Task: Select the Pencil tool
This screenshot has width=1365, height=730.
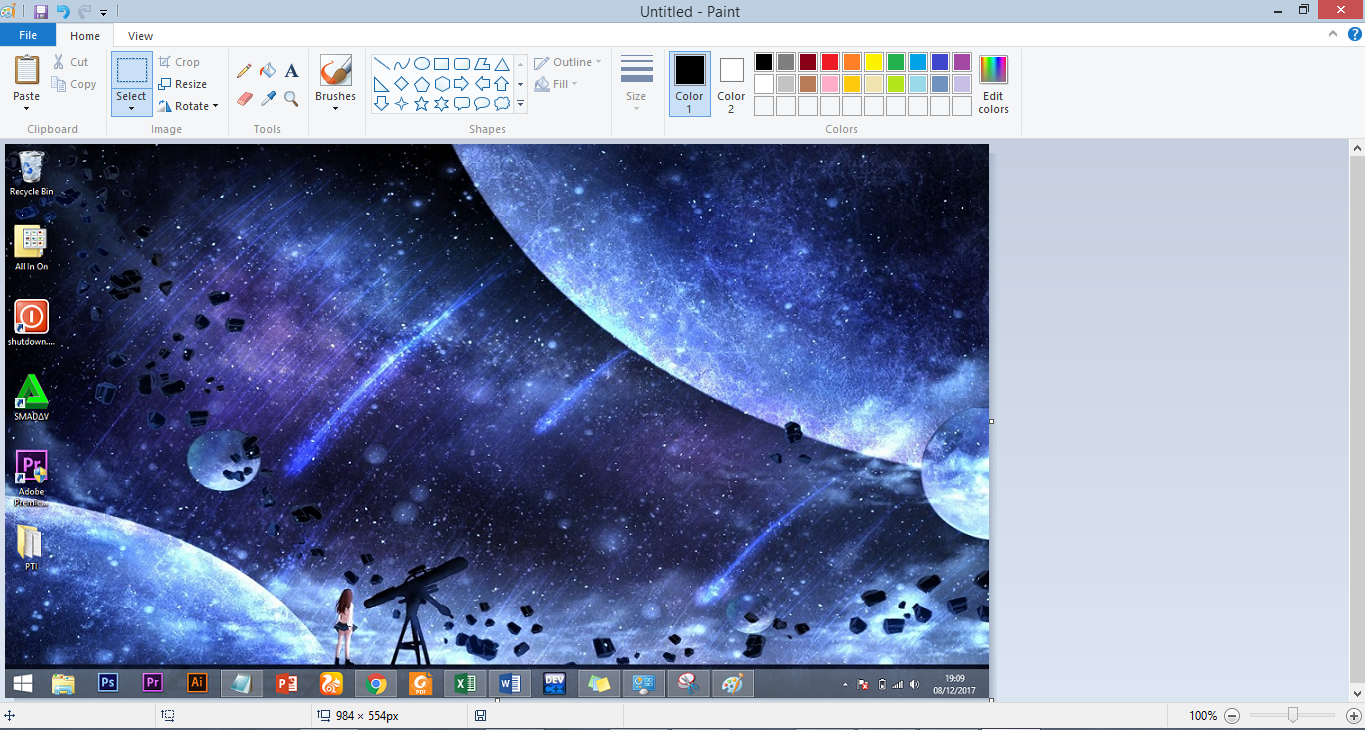Action: pyautogui.click(x=244, y=71)
